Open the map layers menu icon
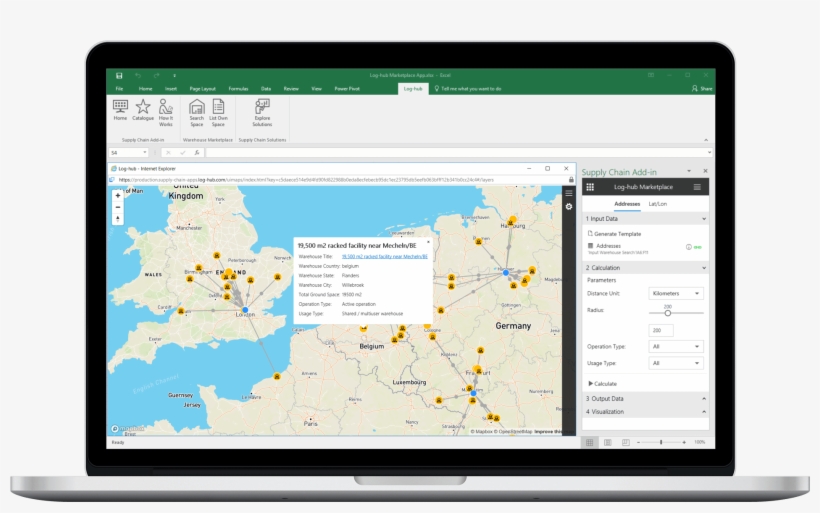Screen dimensions: 820x513 (x=568, y=193)
